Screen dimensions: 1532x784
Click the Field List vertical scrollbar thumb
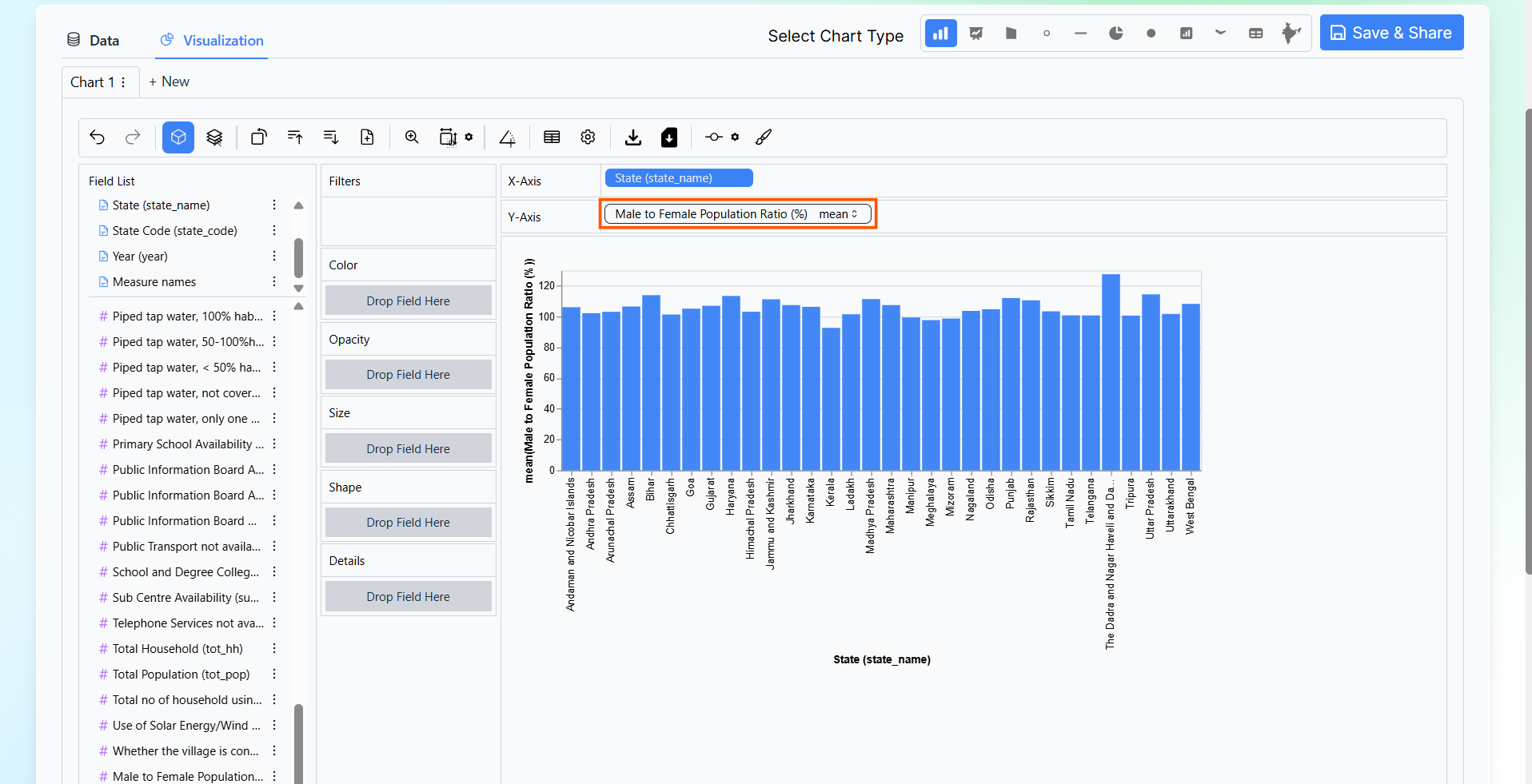point(298,257)
